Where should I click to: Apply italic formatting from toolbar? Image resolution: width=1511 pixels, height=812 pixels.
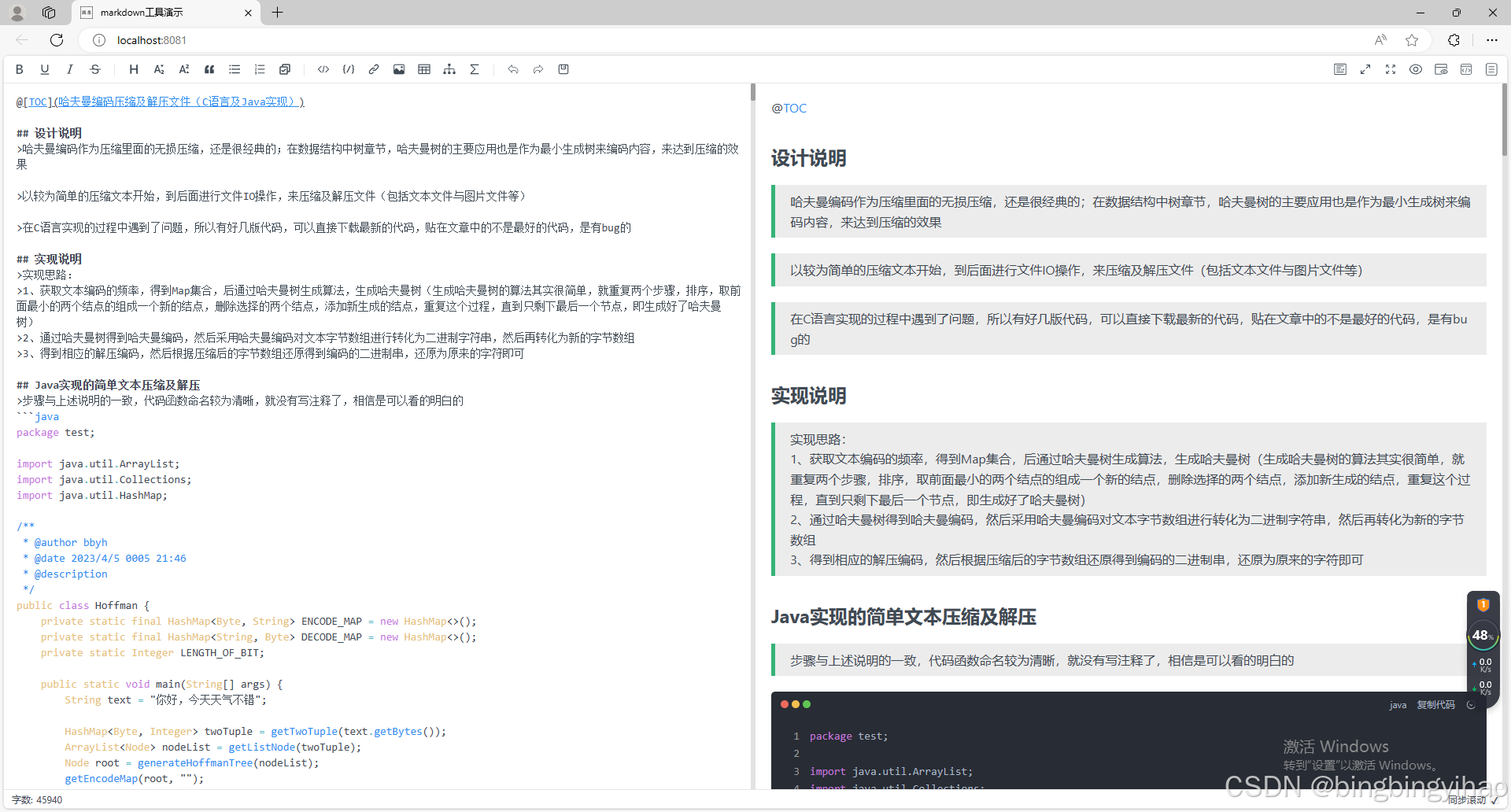(x=70, y=69)
